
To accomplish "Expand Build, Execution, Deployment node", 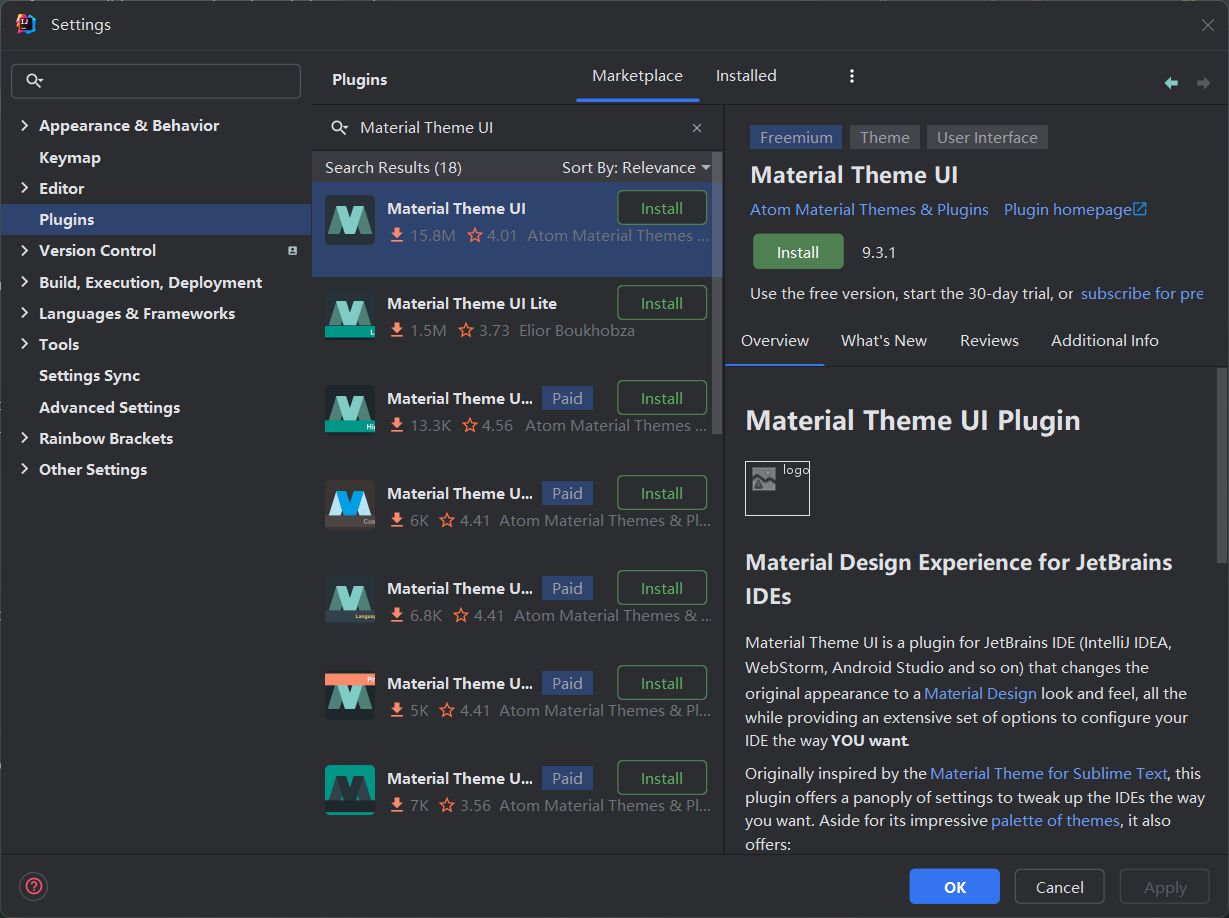I will [25, 283].
